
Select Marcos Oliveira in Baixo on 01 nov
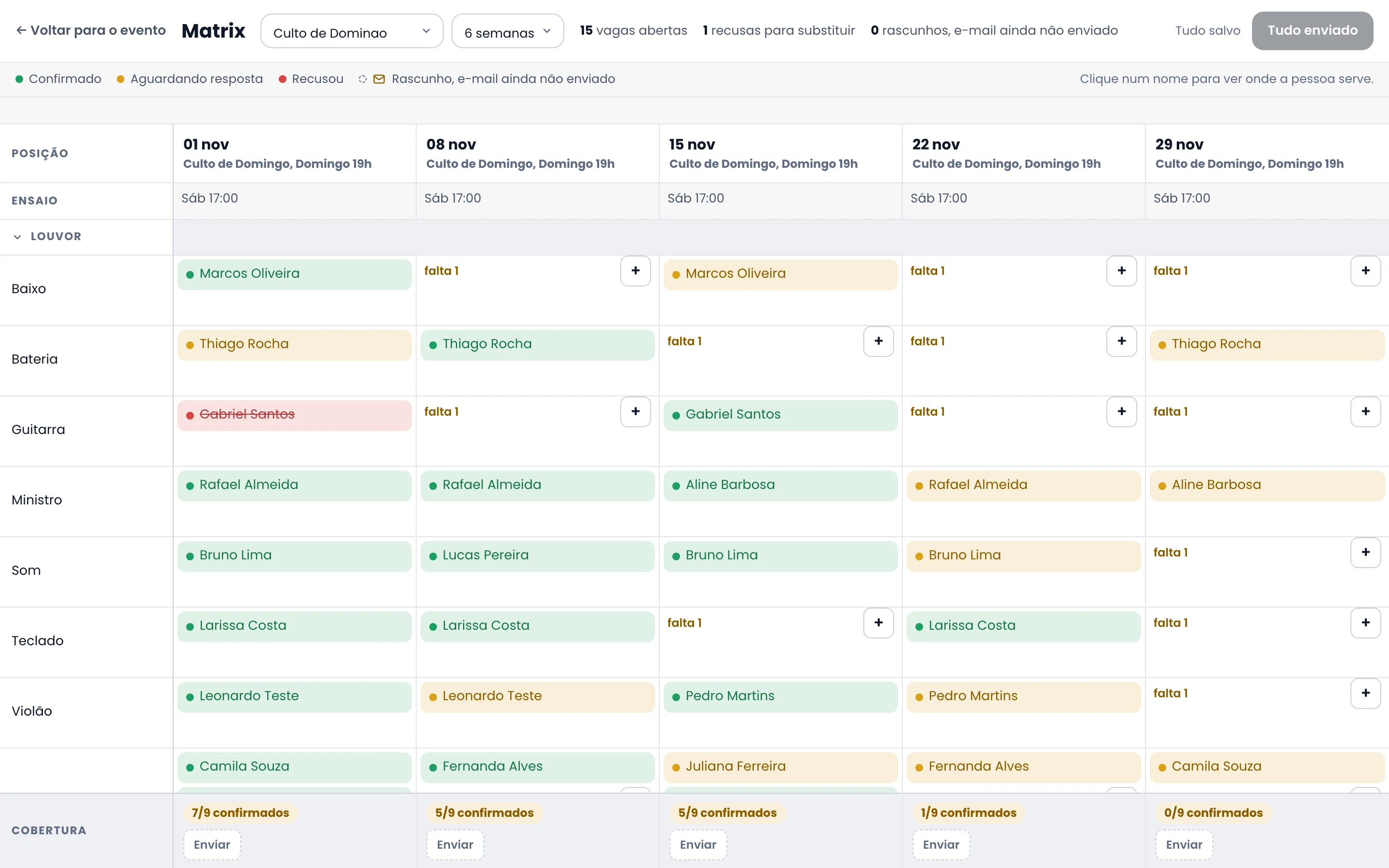click(295, 274)
